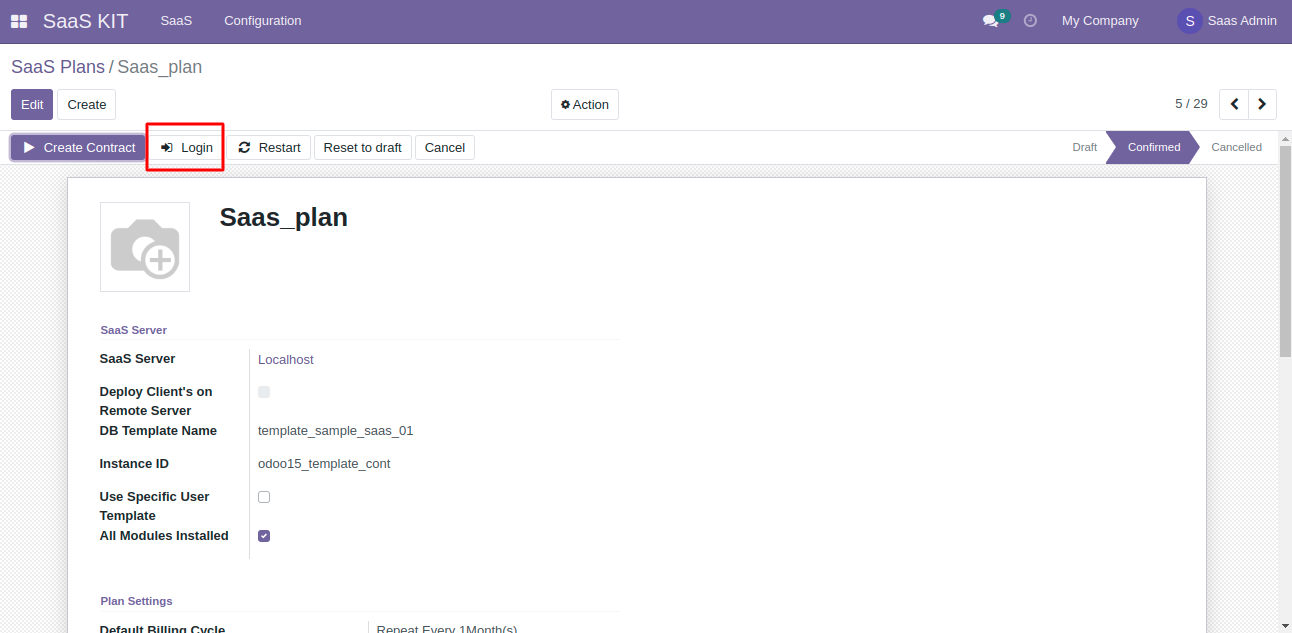Toggle Deploy Client's on Remote Server checkbox
The image size is (1292, 633).
(264, 392)
